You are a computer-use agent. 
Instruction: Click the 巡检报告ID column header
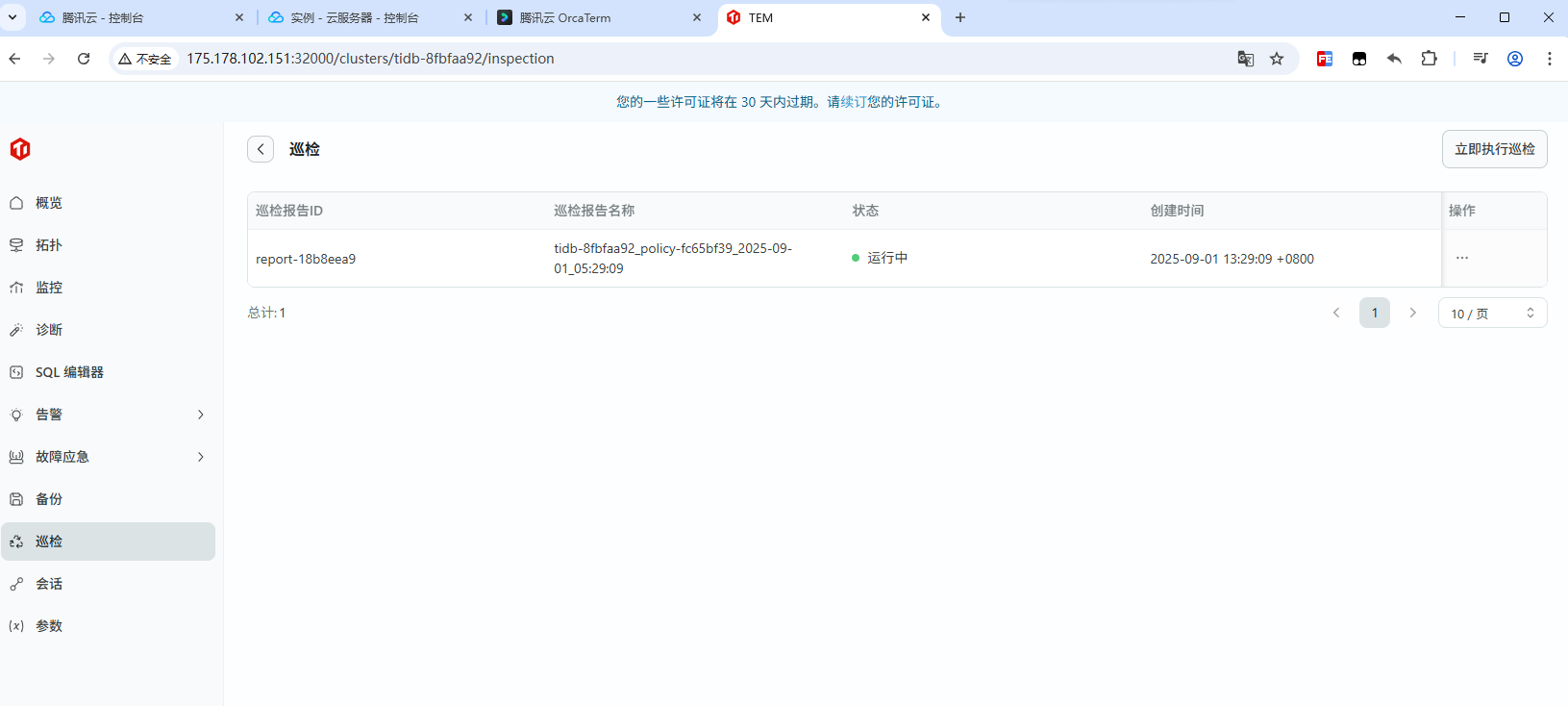(289, 211)
